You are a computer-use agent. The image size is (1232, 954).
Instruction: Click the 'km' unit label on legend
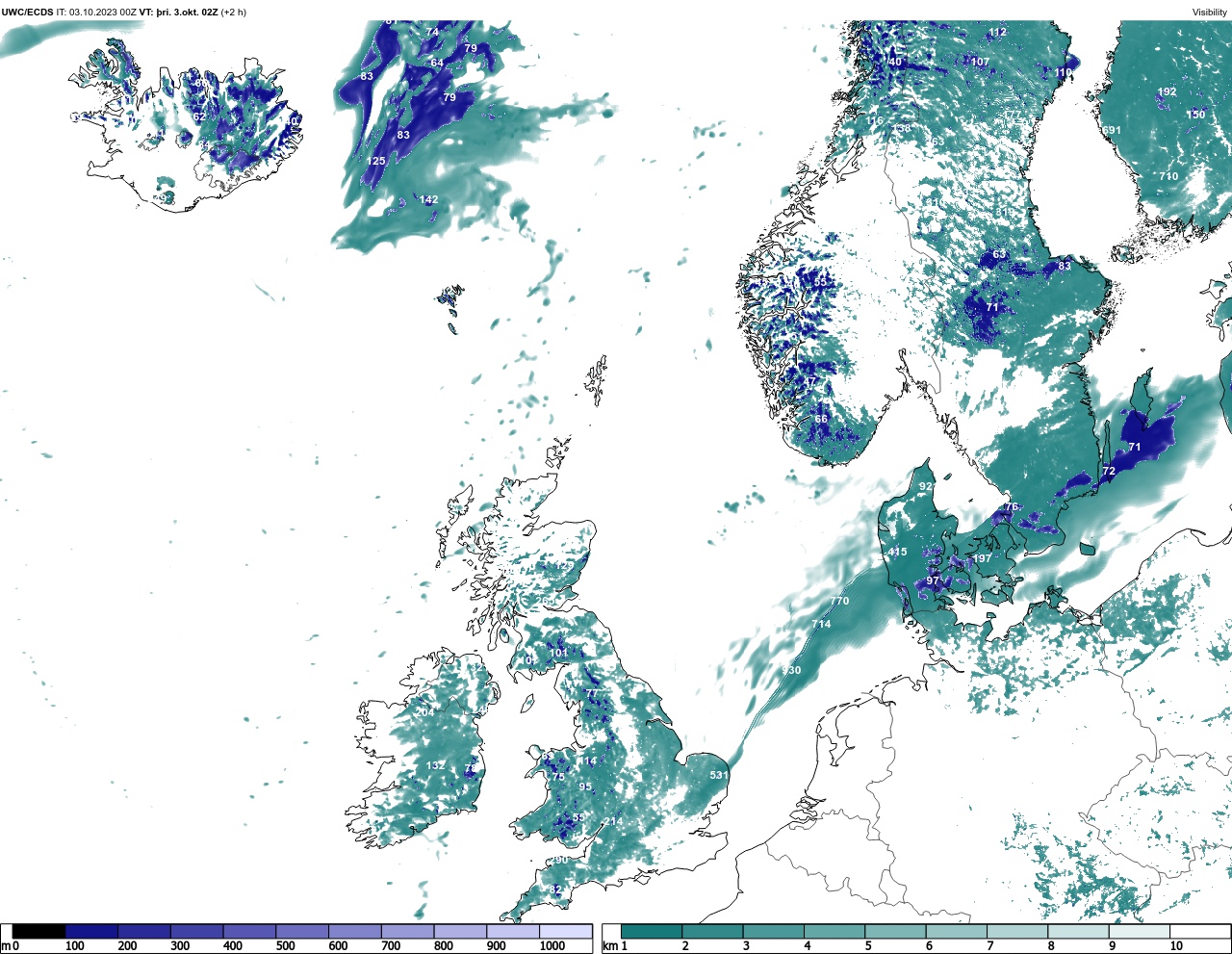pos(609,946)
